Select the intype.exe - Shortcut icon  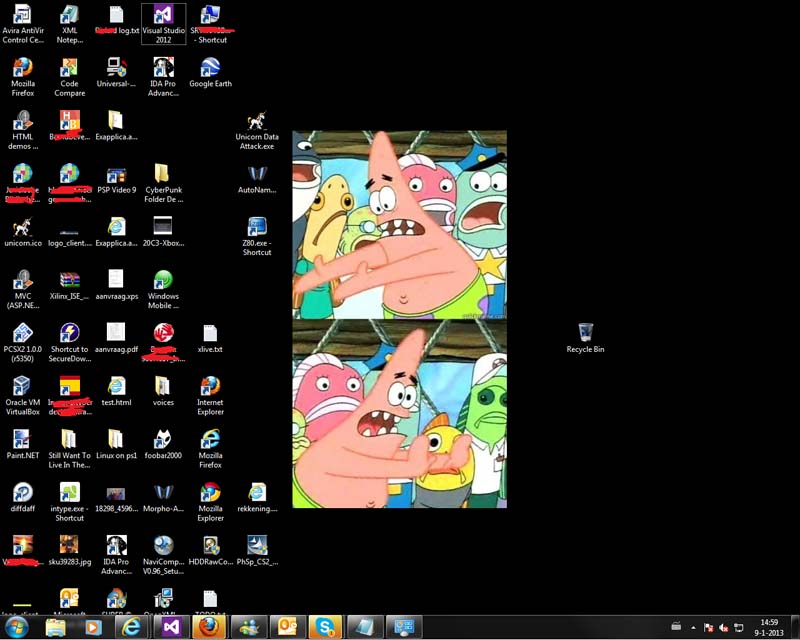point(70,502)
